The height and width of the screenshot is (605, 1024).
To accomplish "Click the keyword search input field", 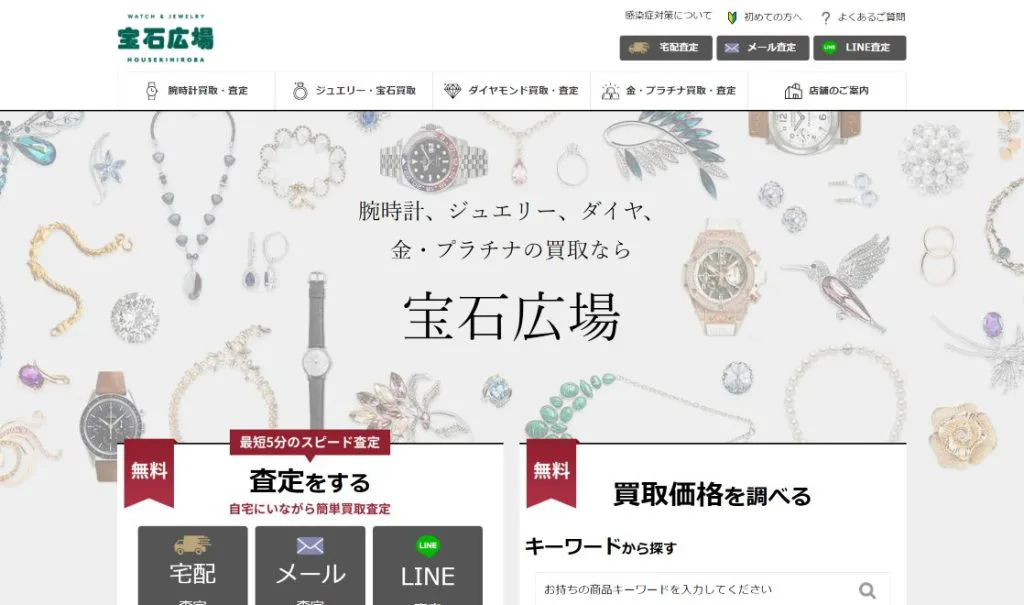I will 696,590.
